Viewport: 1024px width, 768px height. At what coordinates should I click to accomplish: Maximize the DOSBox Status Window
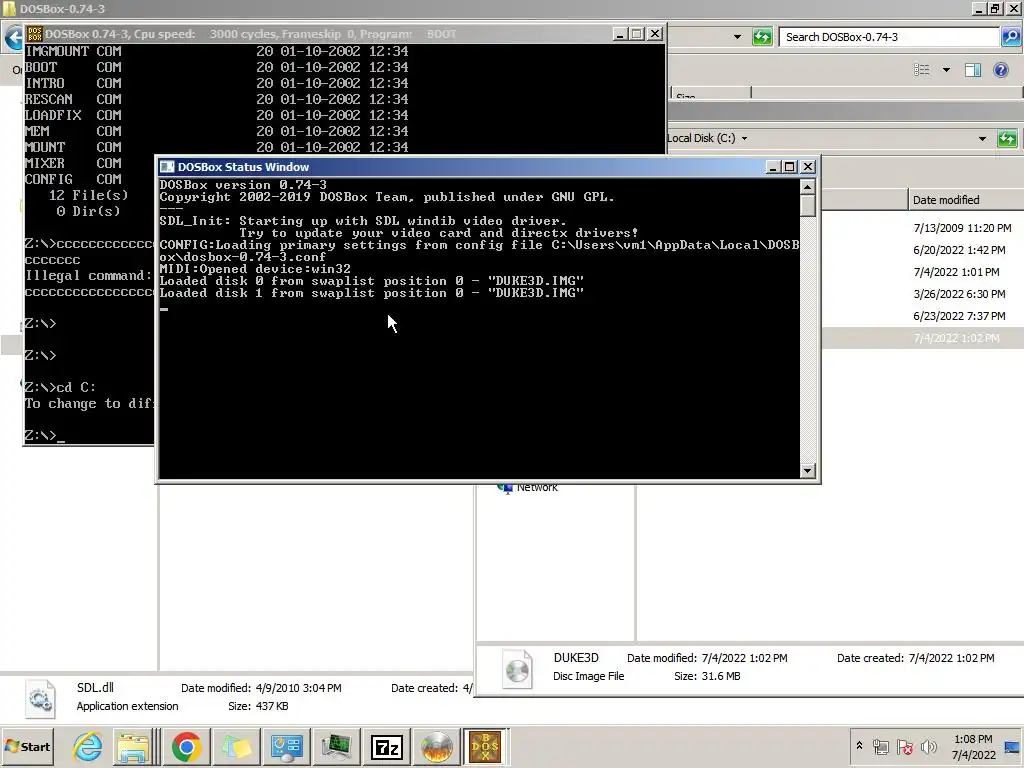click(x=790, y=167)
